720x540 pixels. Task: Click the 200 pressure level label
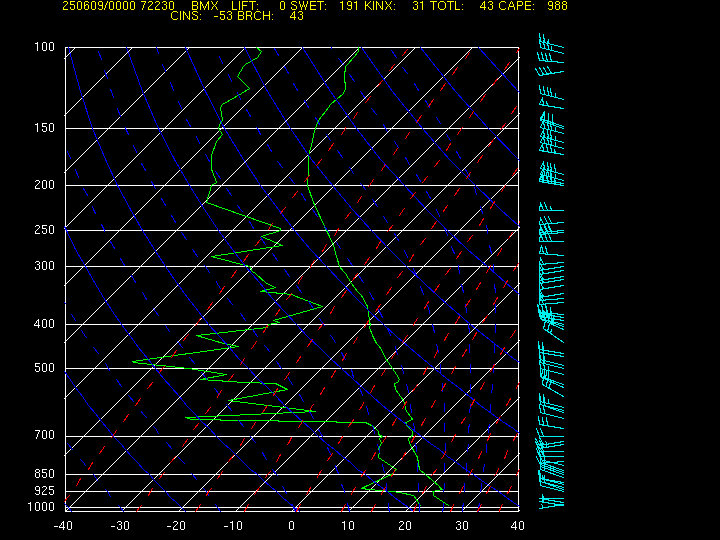pos(45,185)
